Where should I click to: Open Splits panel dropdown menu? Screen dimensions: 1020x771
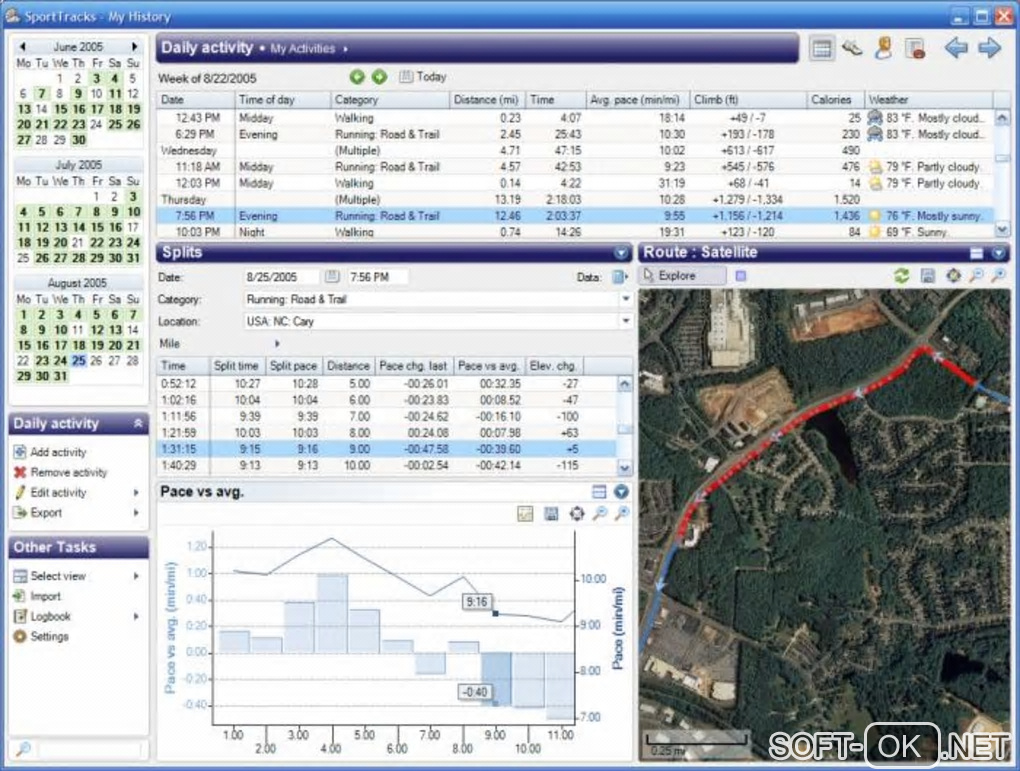(x=621, y=252)
